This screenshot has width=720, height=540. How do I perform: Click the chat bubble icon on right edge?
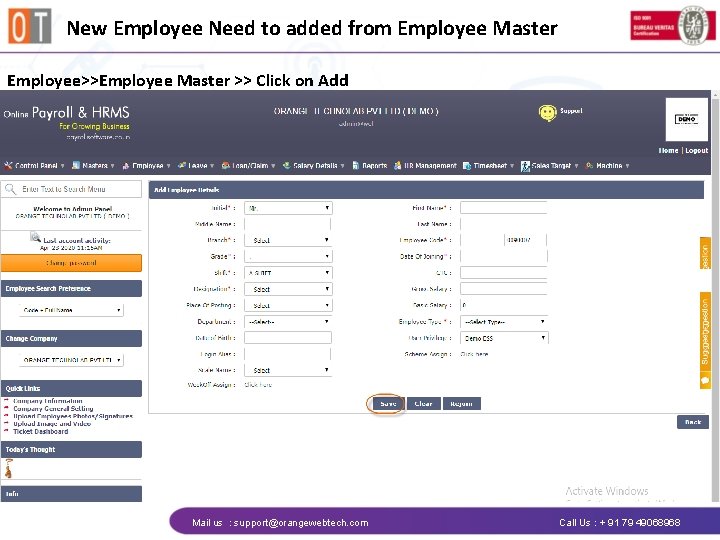pyautogui.click(x=705, y=381)
